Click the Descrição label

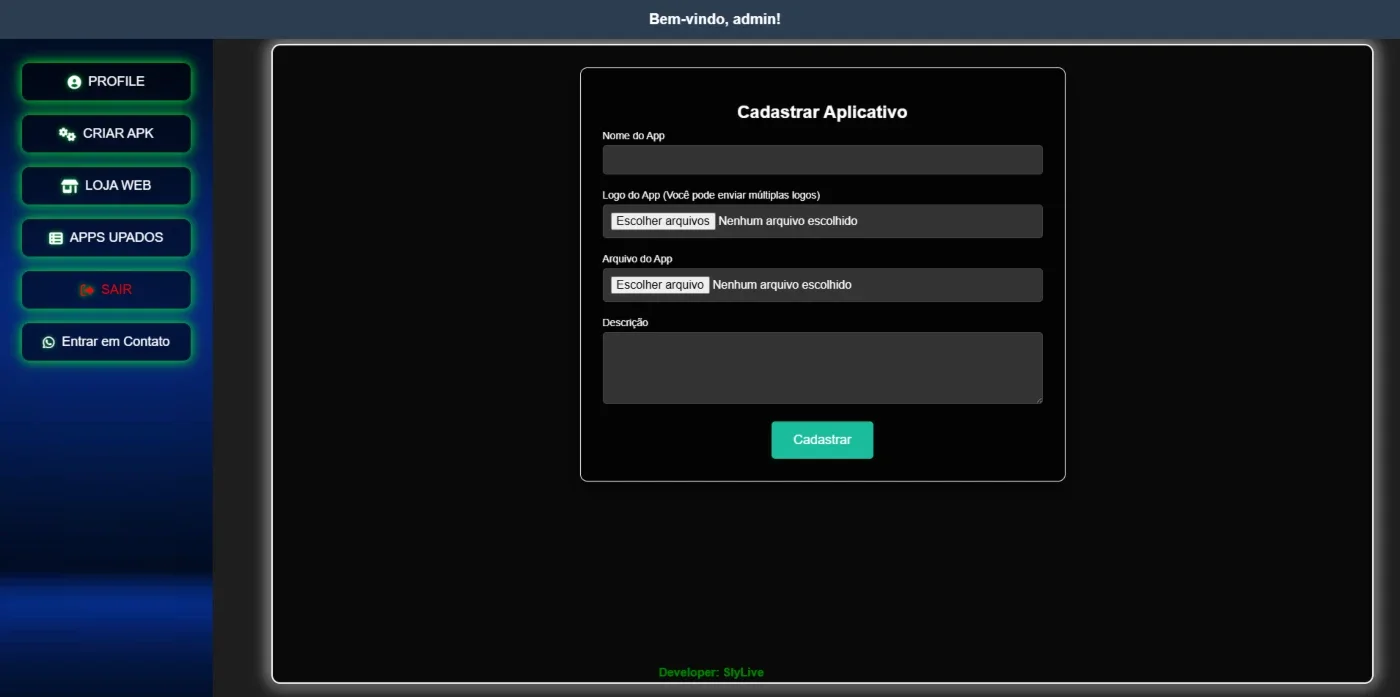tap(625, 323)
